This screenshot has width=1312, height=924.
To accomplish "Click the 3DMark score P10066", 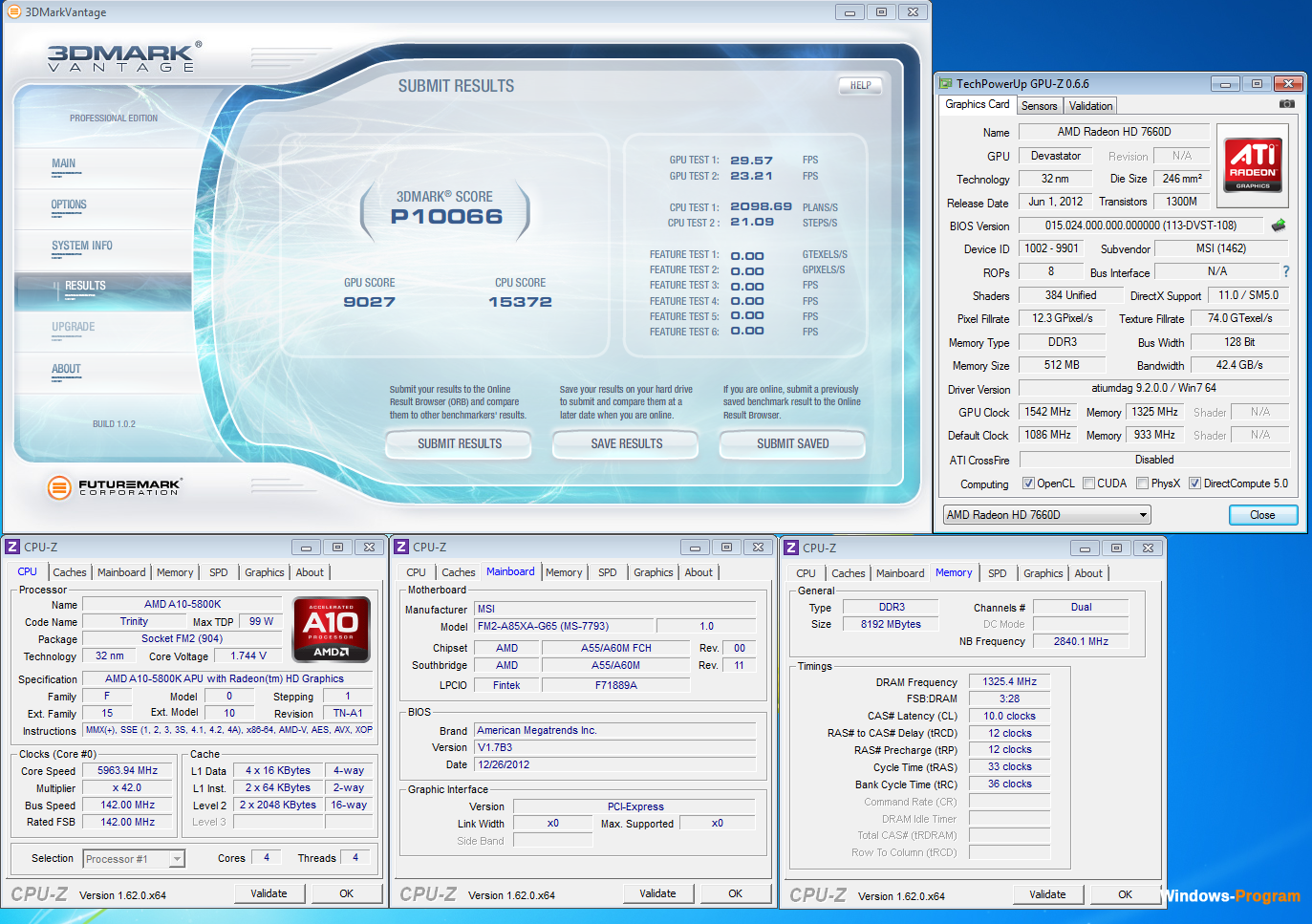I will coord(446,217).
